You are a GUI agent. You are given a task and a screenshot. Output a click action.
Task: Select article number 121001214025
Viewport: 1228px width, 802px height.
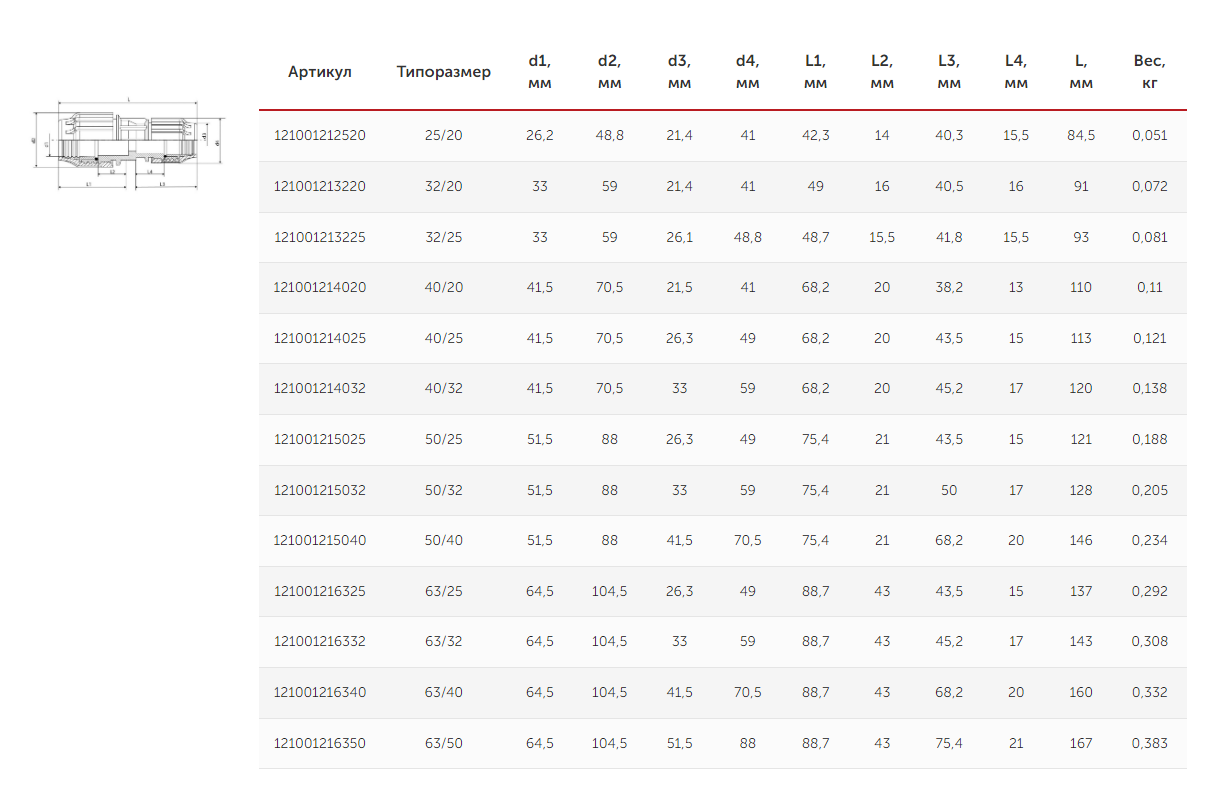[320, 338]
